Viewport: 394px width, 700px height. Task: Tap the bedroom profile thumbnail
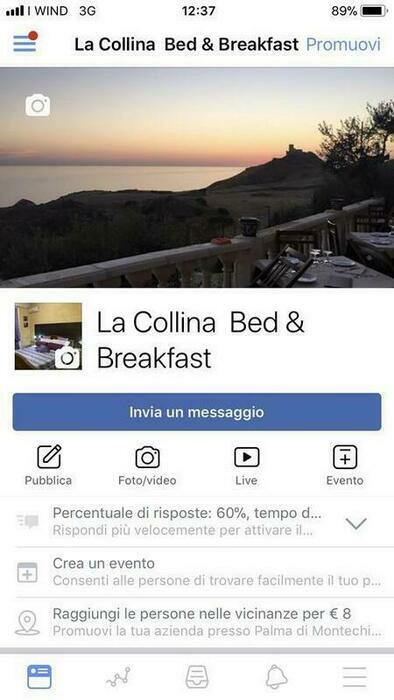click(48, 336)
